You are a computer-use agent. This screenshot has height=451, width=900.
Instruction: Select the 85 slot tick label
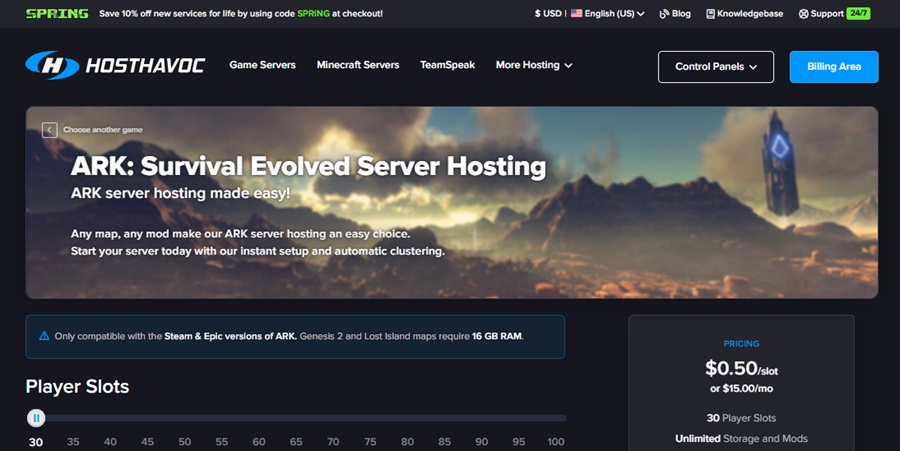444,442
